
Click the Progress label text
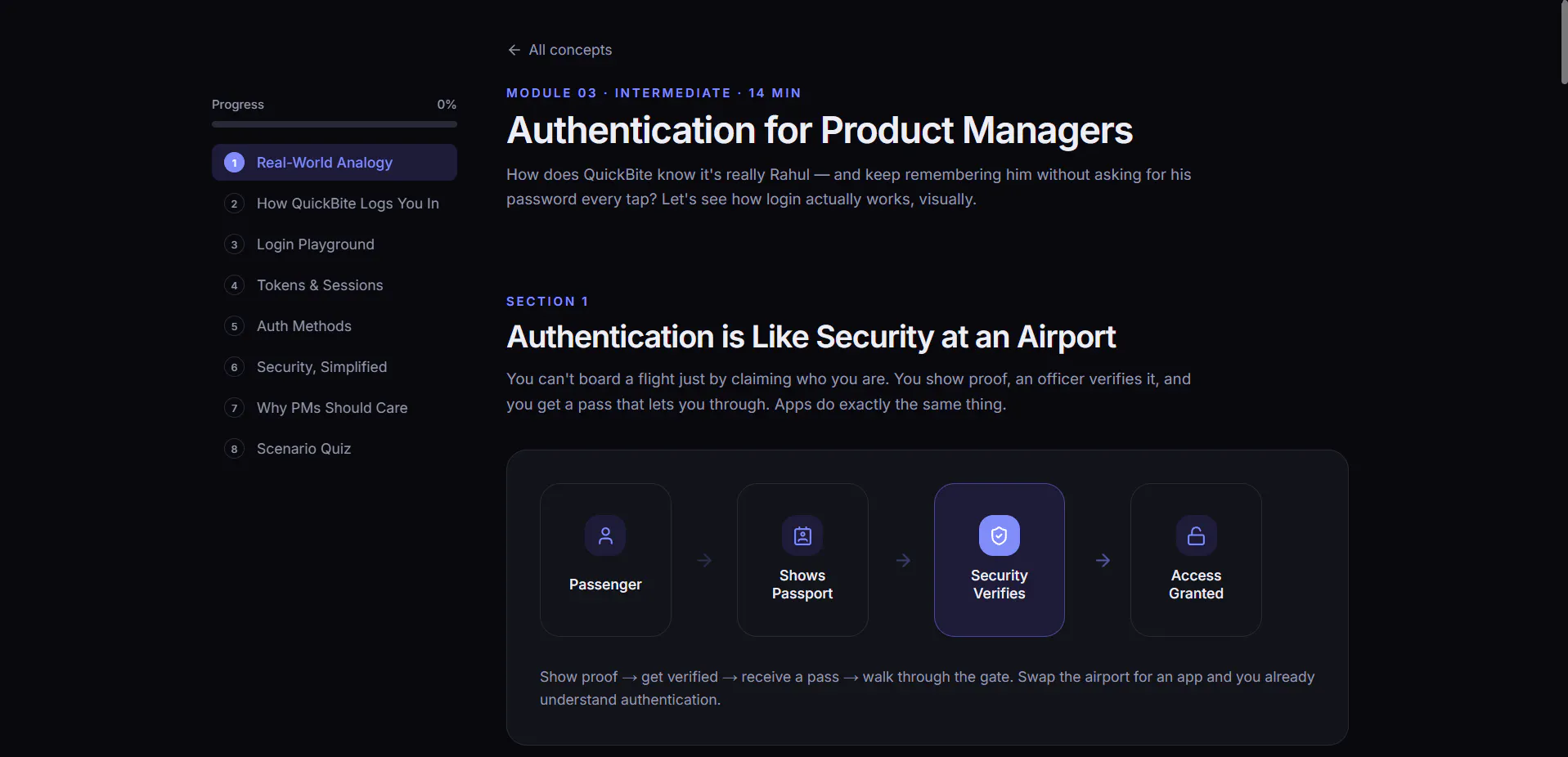(x=238, y=105)
